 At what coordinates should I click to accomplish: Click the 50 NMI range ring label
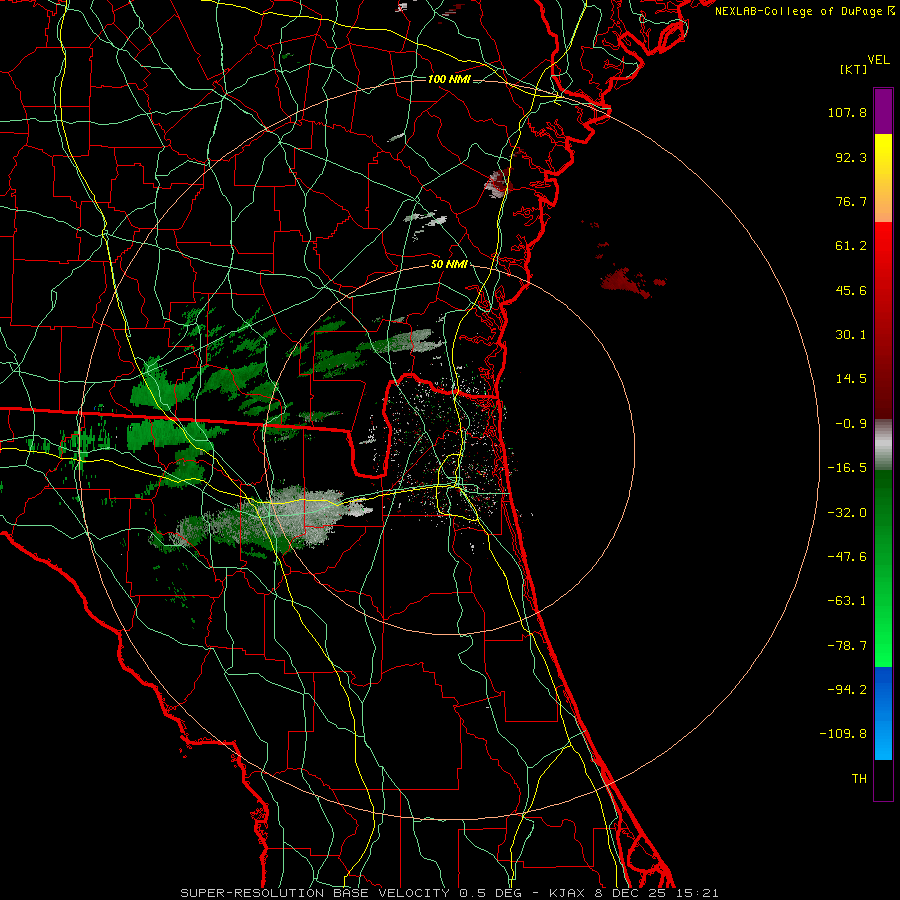449,265
